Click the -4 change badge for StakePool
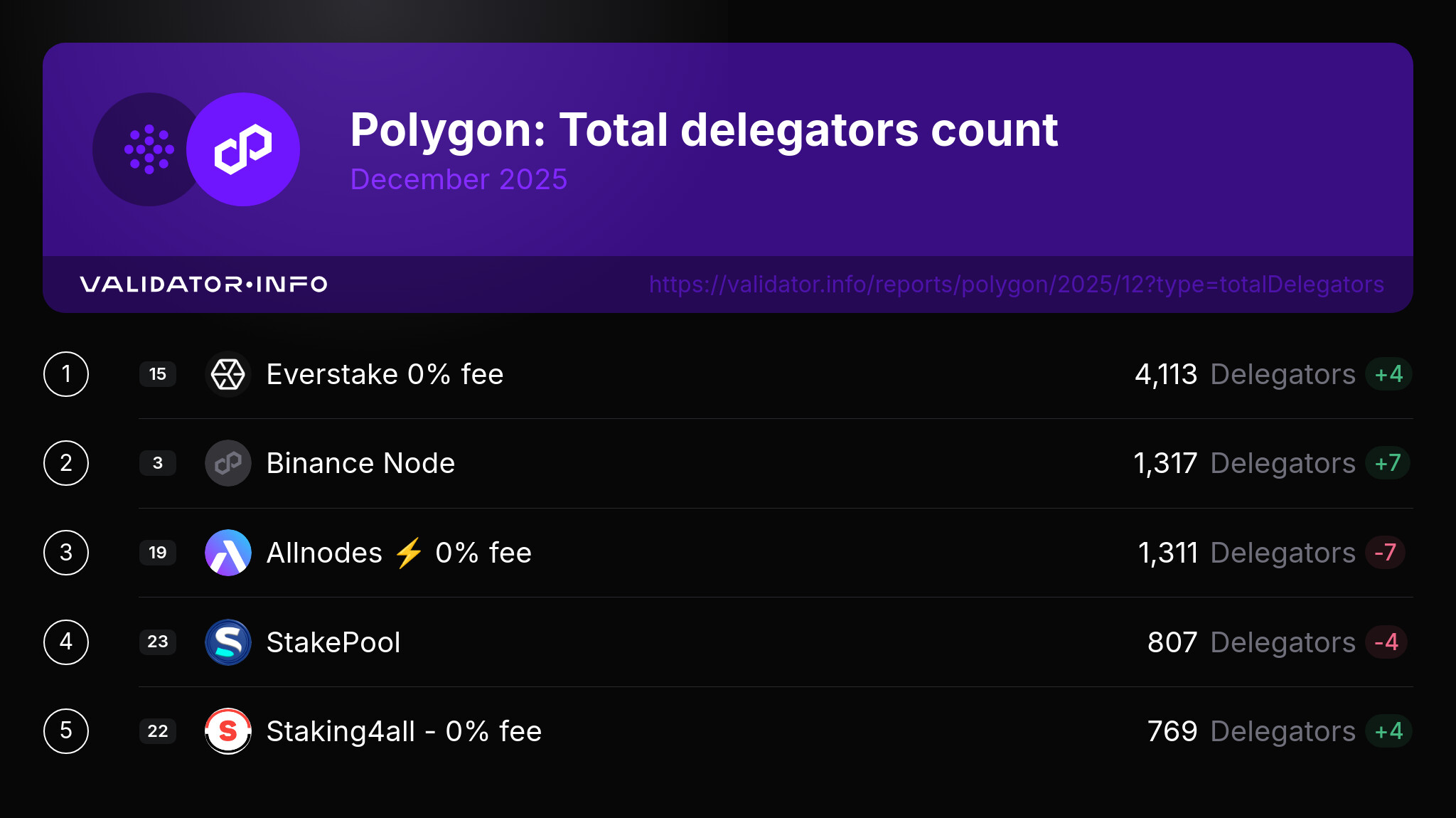This screenshot has width=1456, height=818. pyautogui.click(x=1386, y=642)
